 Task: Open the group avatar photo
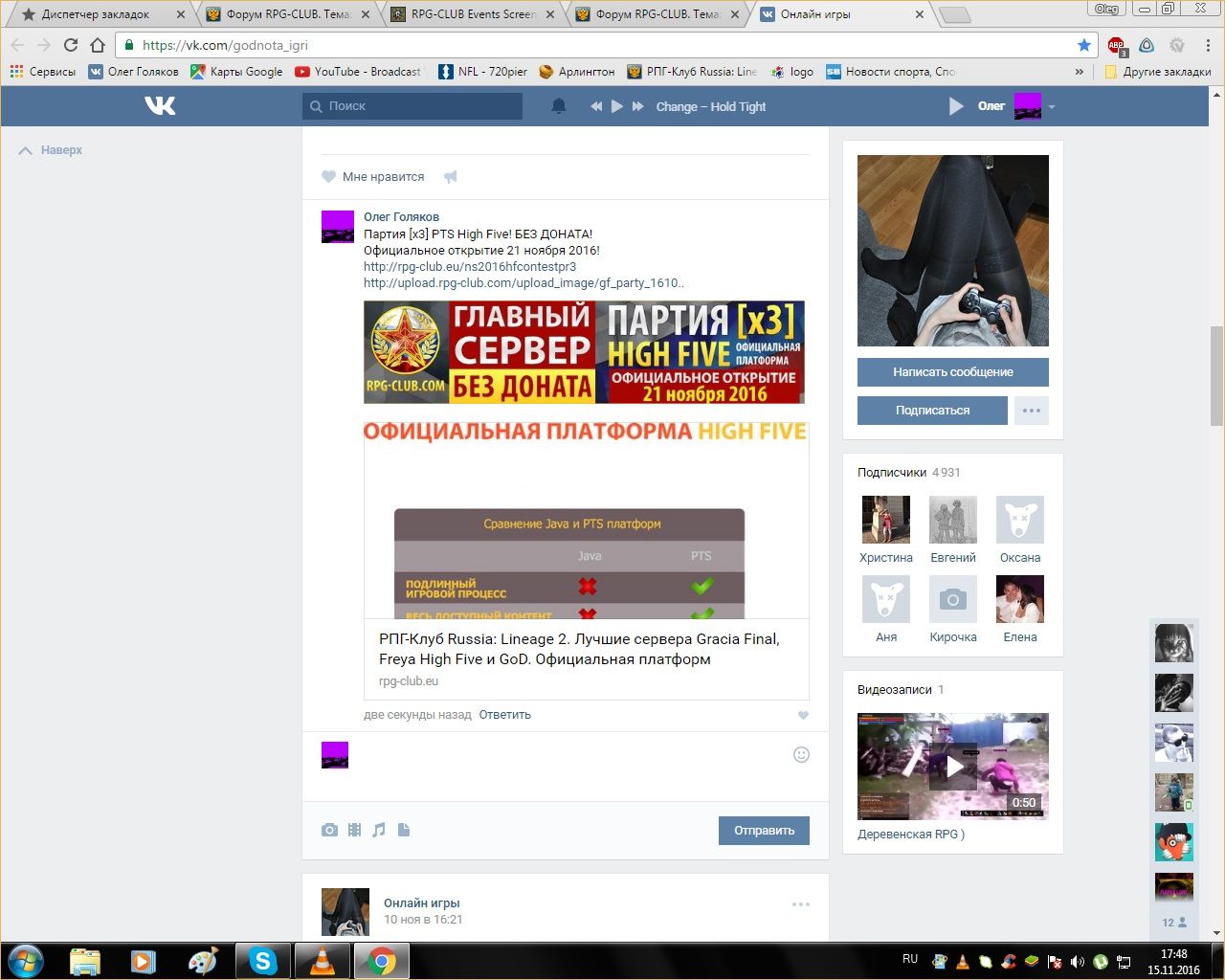click(x=953, y=251)
